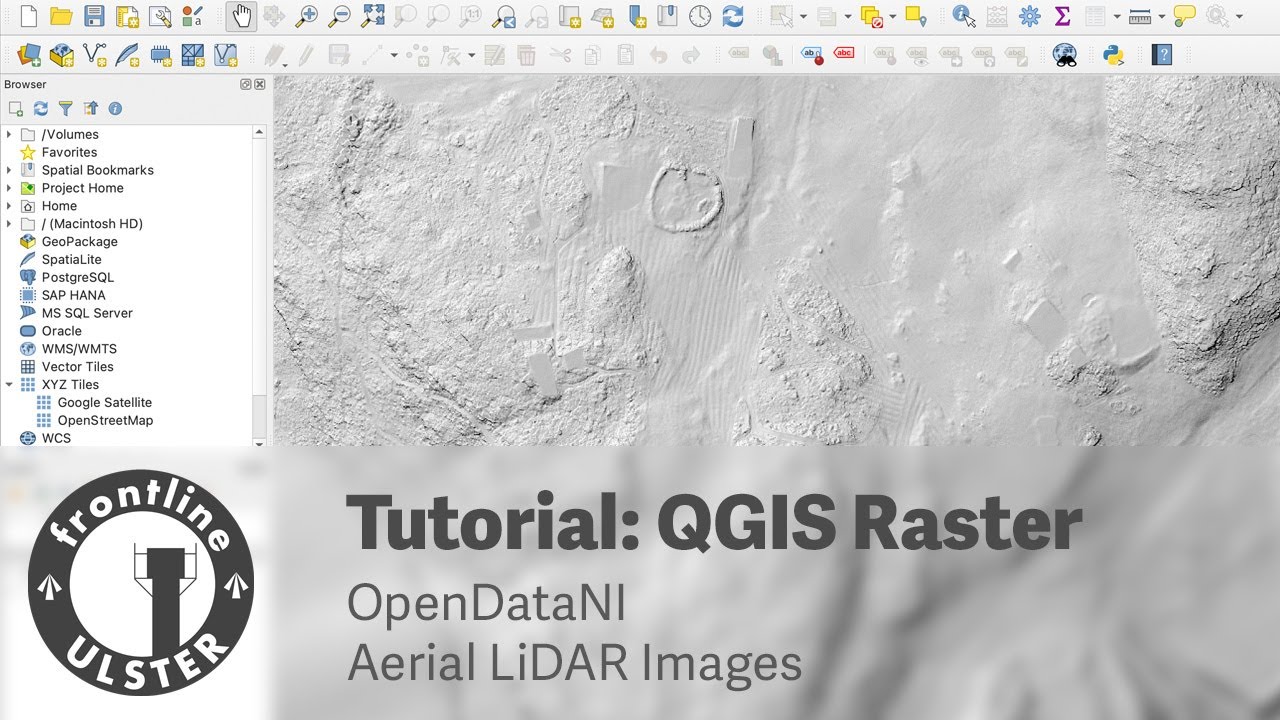Select GeoPackage in Browser tree
Image resolution: width=1280 pixels, height=720 pixels.
pyautogui.click(x=79, y=242)
